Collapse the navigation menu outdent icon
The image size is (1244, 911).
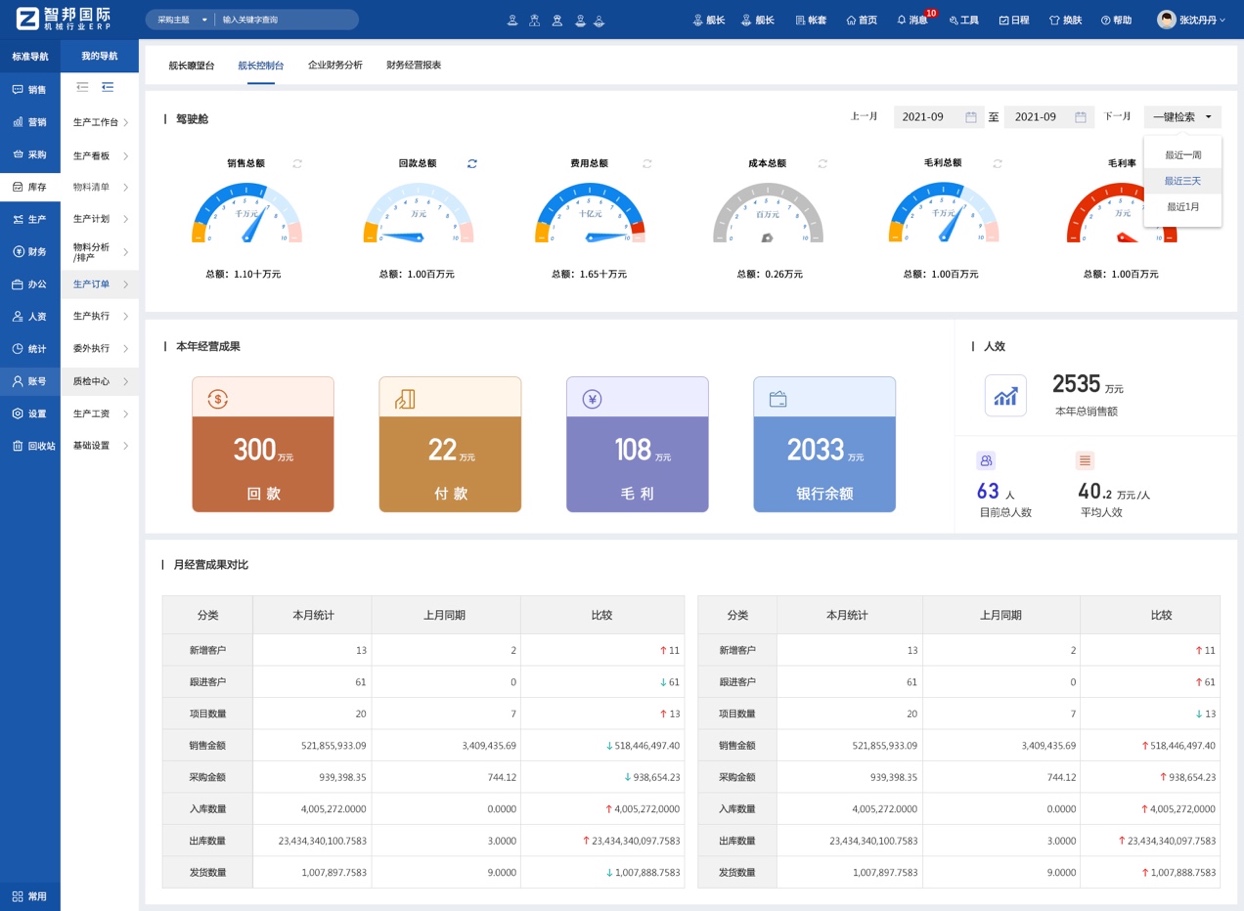pyautogui.click(x=82, y=88)
